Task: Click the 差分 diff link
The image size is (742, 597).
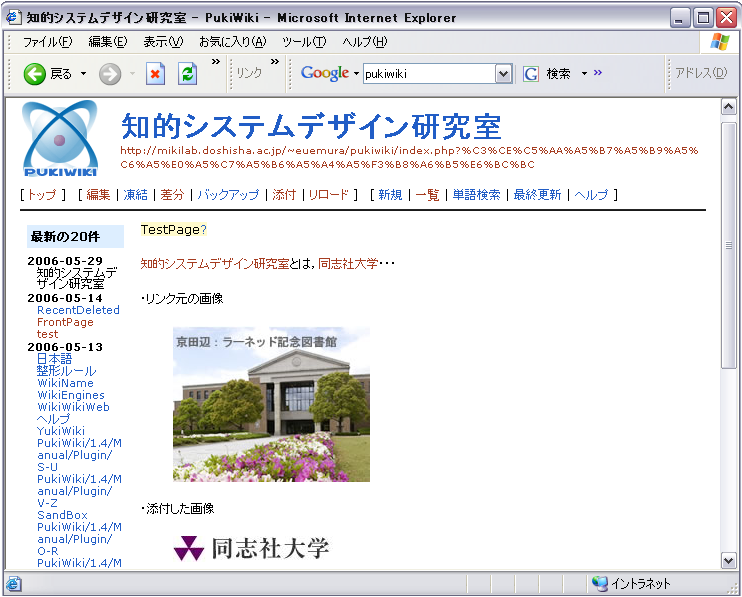Action: click(172, 194)
